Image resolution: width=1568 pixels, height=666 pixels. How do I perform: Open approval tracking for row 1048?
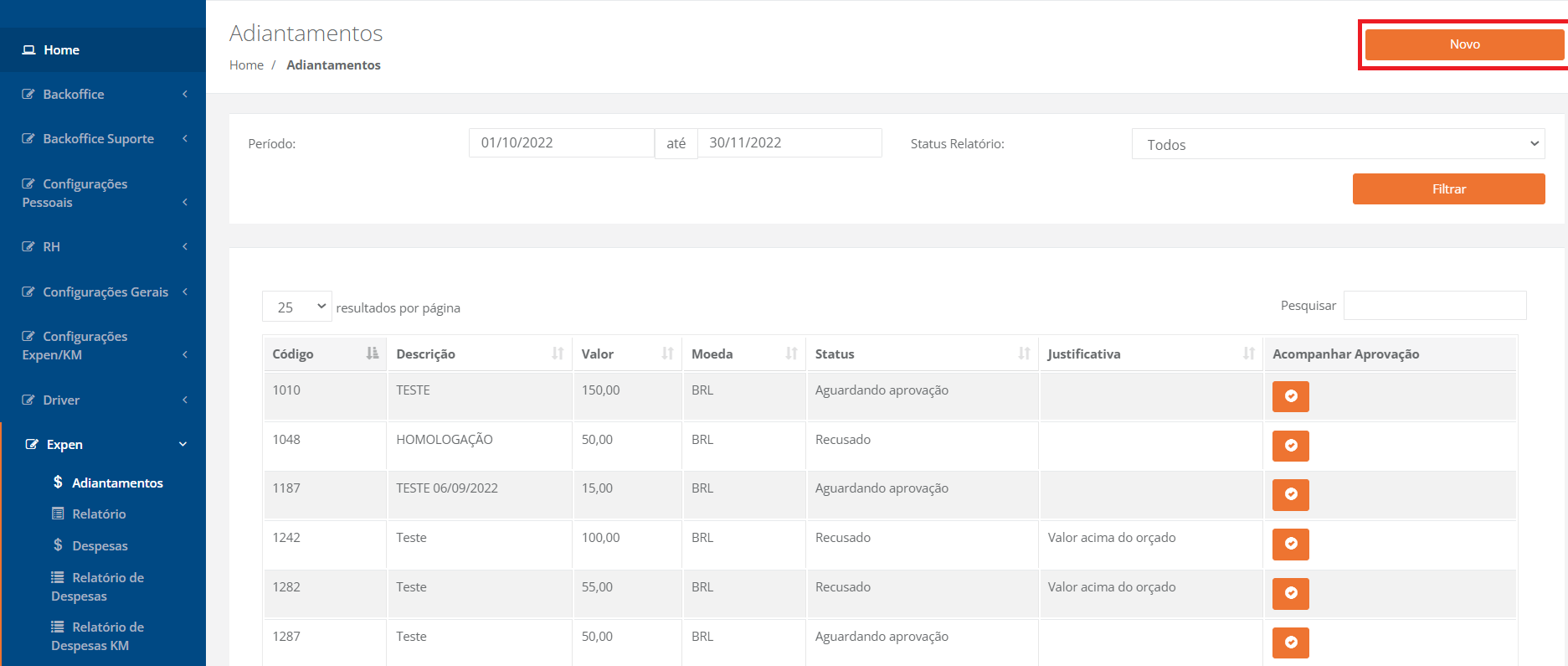(1291, 446)
